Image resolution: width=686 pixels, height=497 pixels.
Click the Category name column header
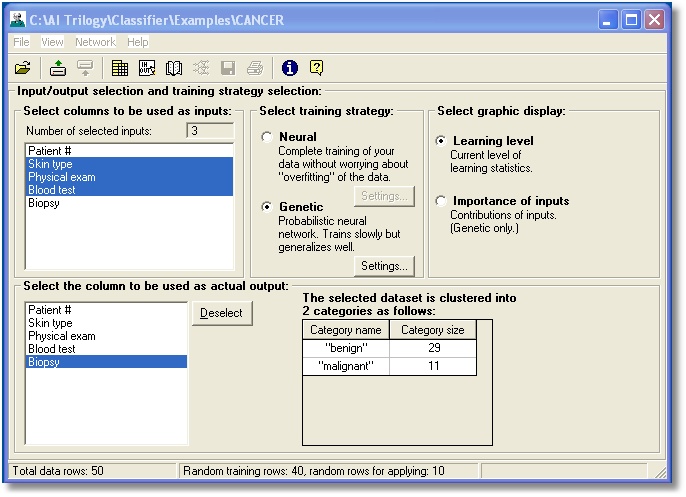pyautogui.click(x=346, y=330)
